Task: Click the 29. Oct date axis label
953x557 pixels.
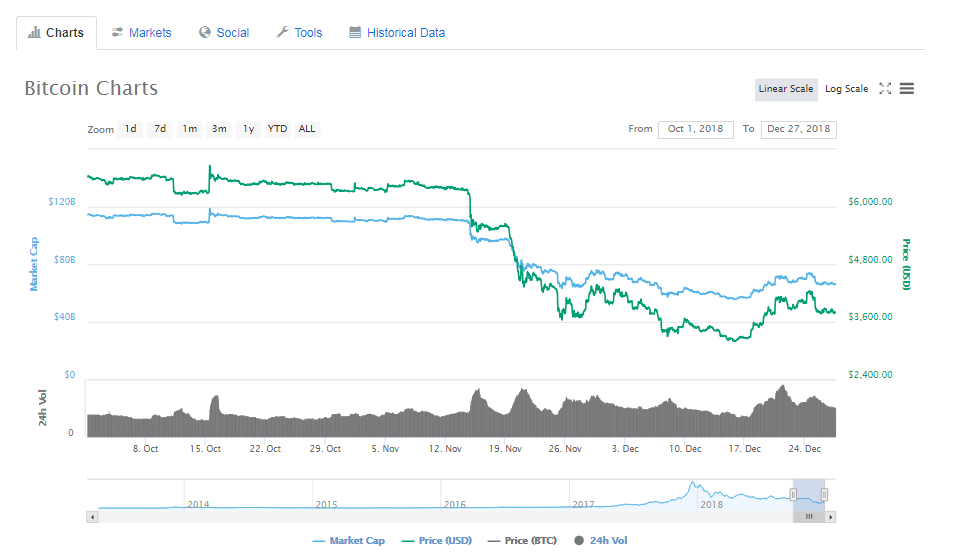Action: (325, 449)
